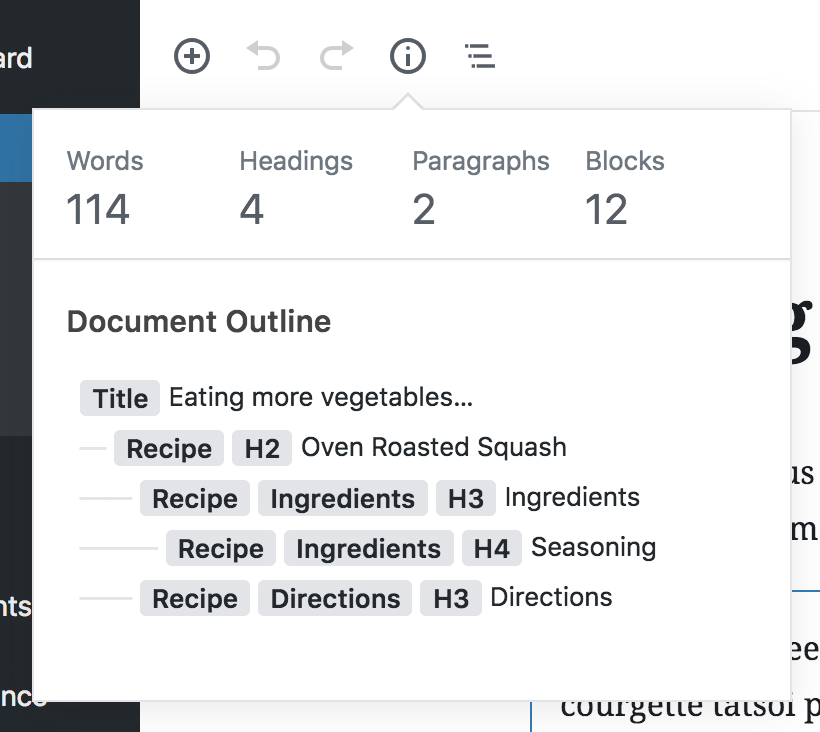The image size is (820, 732).
Task: Click the H4 level badge
Action: pos(492,548)
